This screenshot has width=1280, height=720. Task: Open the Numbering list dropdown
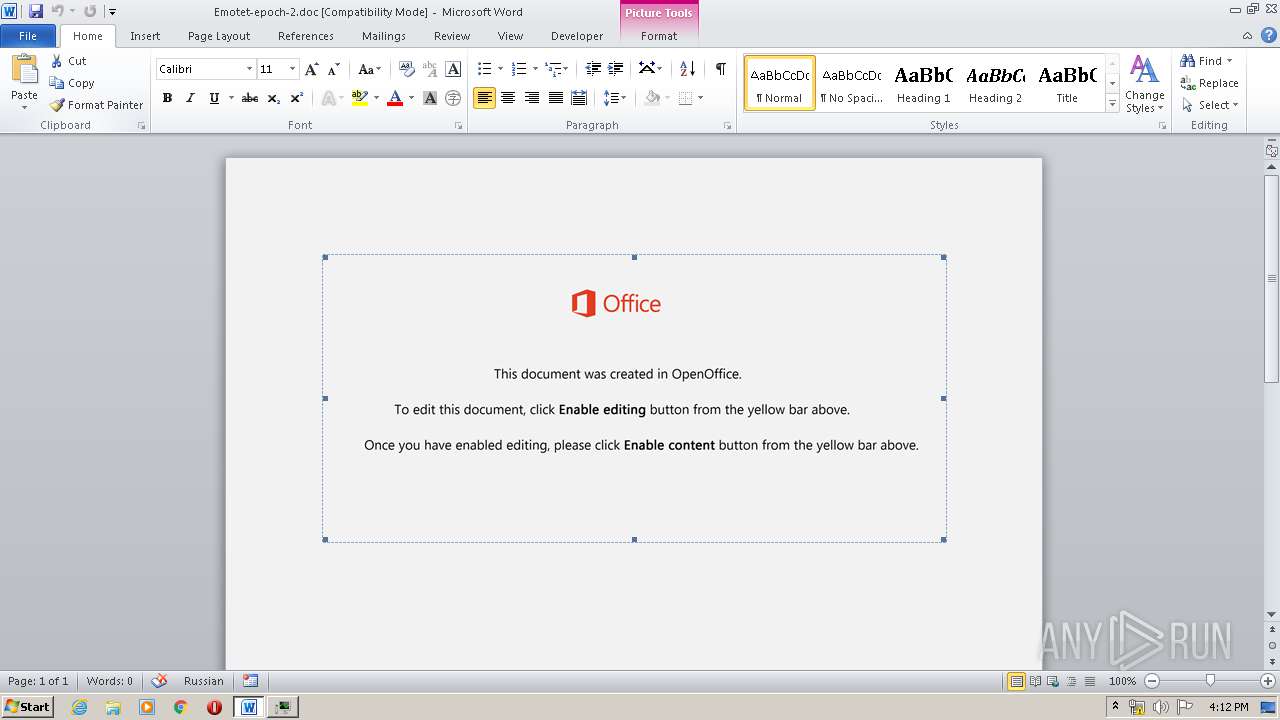pyautogui.click(x=535, y=69)
